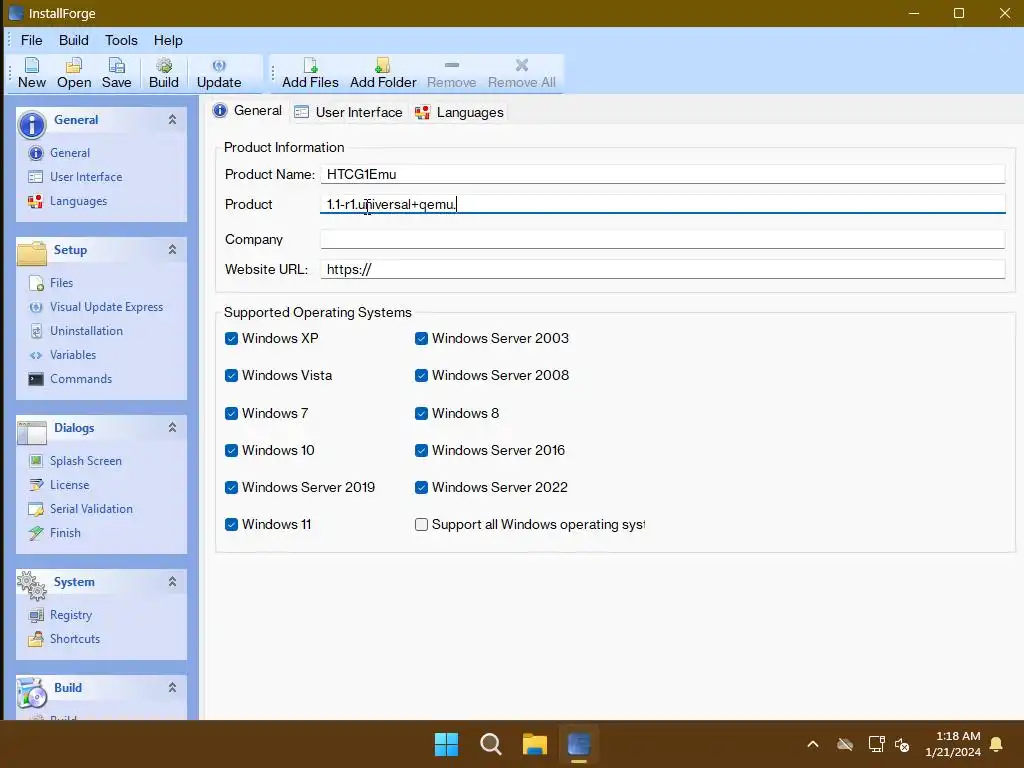The width and height of the screenshot is (1024, 768).
Task: Uncheck the Windows Server 2019 checkbox
Action: (231, 488)
